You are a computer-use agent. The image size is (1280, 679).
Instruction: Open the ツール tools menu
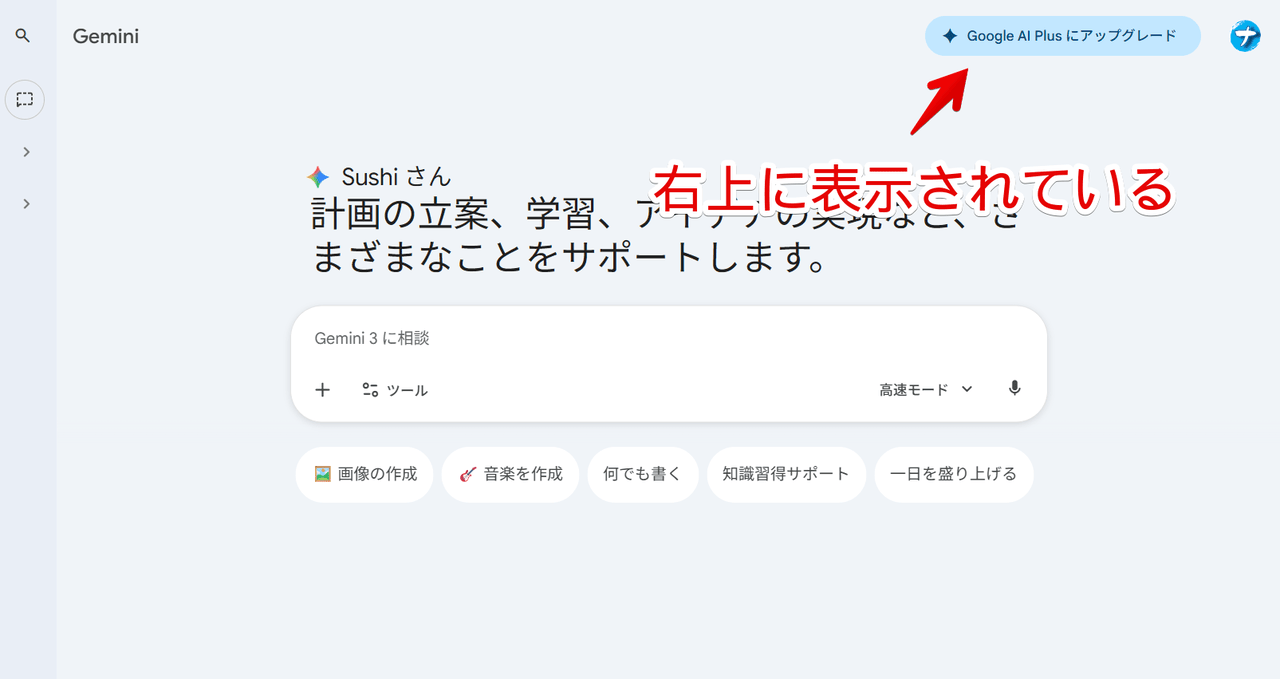coord(395,390)
